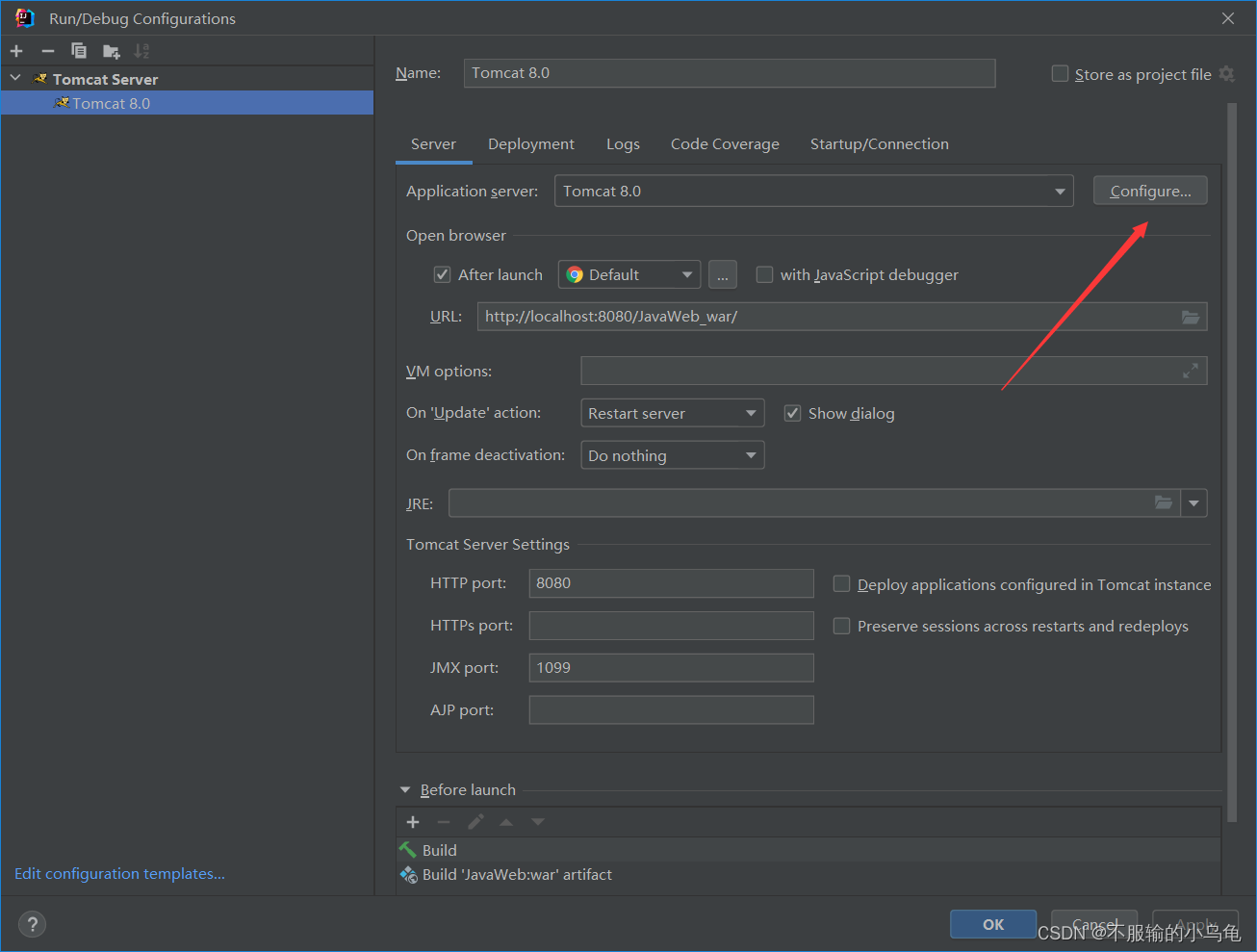Add a Before launch task
The image size is (1257, 952).
pos(413,822)
